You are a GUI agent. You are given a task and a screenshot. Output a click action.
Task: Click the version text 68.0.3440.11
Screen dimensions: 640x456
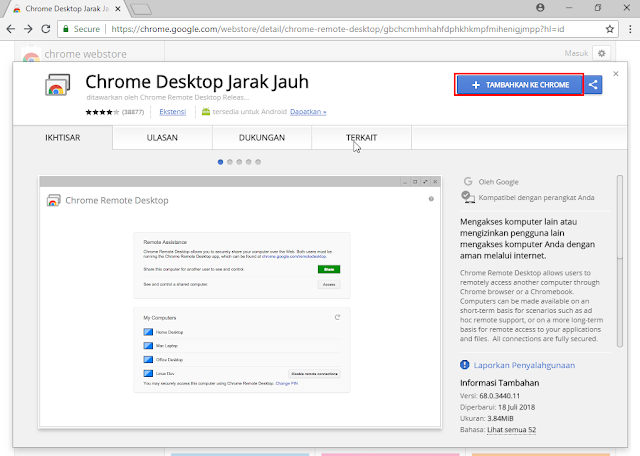tap(500, 396)
